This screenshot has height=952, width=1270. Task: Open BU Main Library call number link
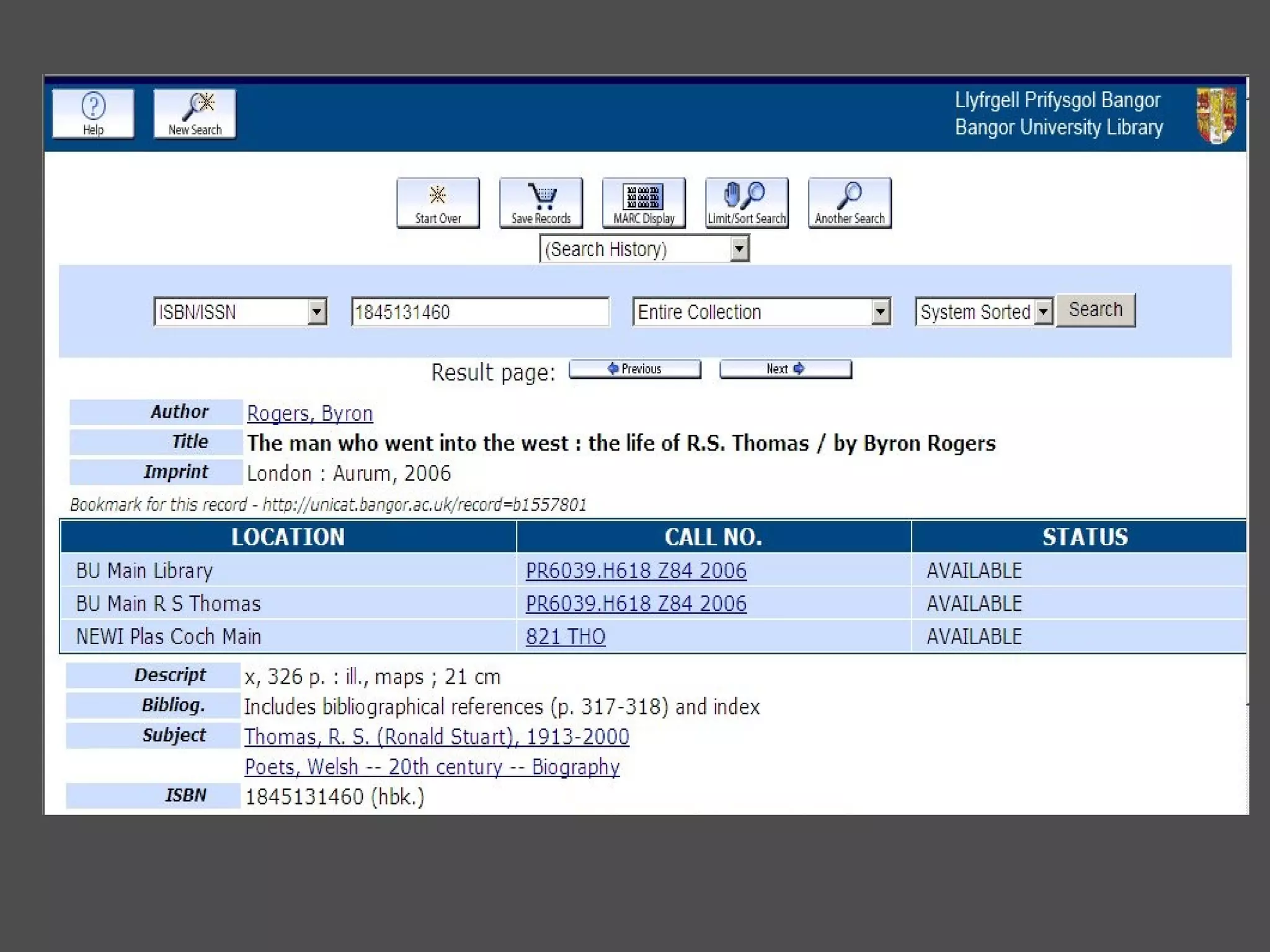(636, 571)
